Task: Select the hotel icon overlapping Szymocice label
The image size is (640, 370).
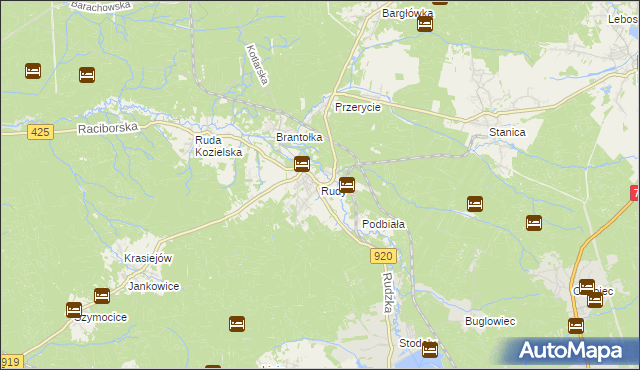Action: (x=74, y=310)
